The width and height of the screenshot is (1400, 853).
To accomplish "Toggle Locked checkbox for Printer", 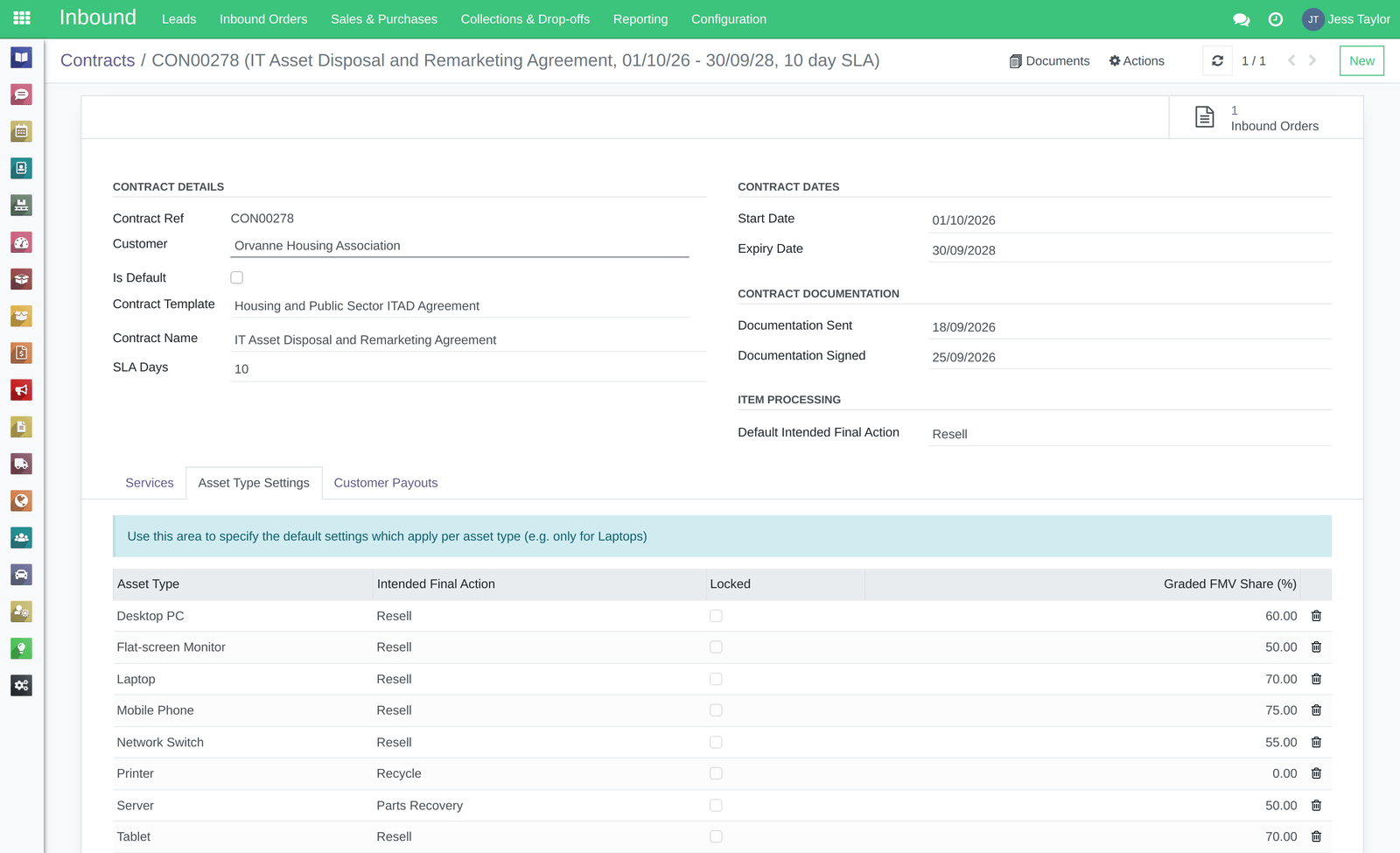I will click(716, 773).
